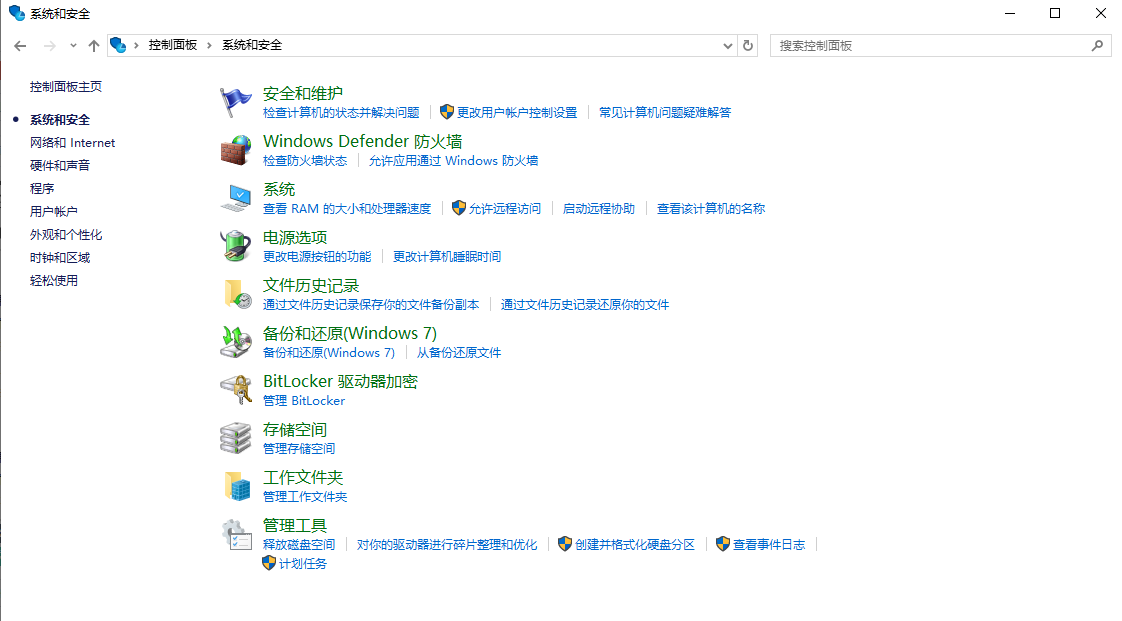Open 通过文件历史记录还原你的文件

tap(585, 304)
